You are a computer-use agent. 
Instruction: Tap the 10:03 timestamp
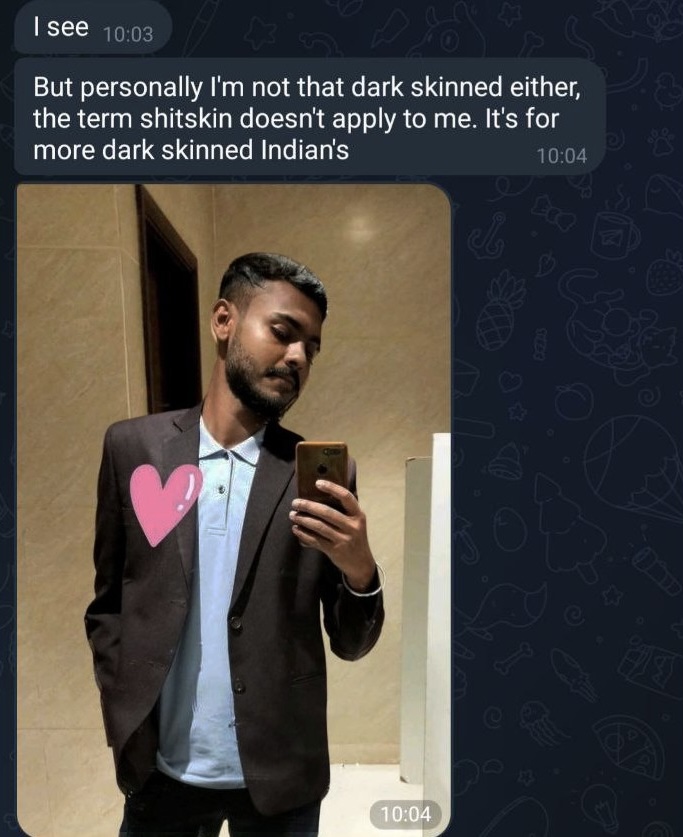coord(128,34)
